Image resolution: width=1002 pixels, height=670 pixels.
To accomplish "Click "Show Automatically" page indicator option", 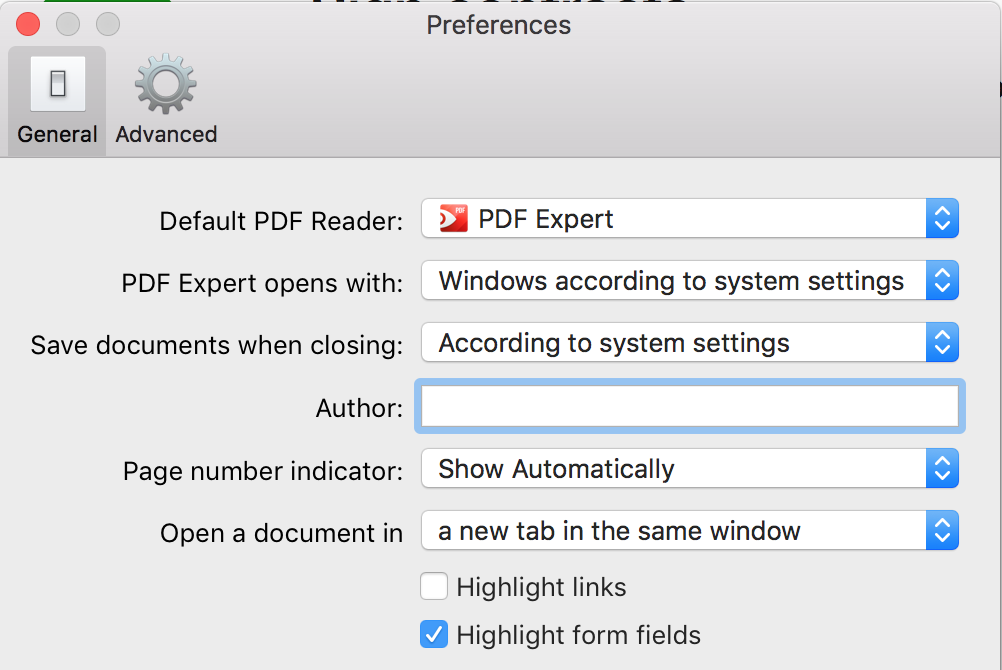I will [x=556, y=469].
